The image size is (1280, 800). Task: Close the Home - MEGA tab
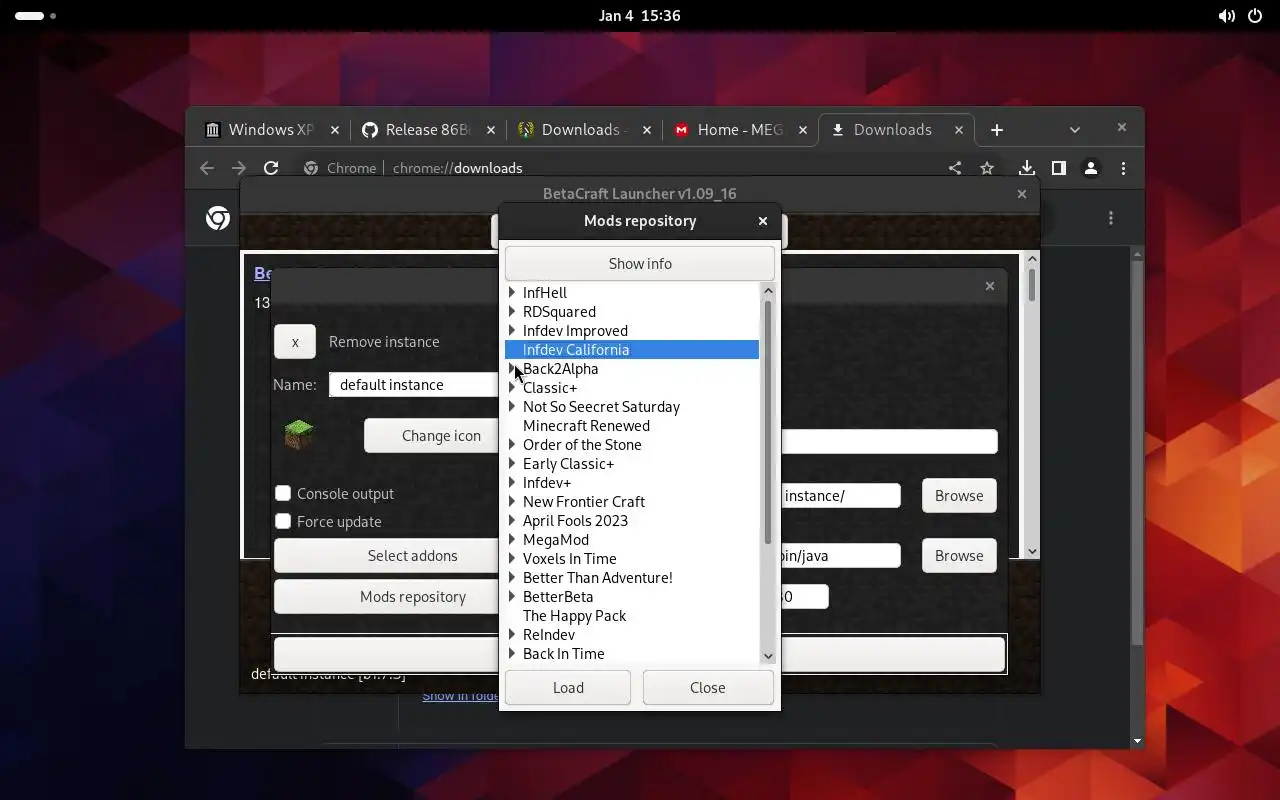803,130
